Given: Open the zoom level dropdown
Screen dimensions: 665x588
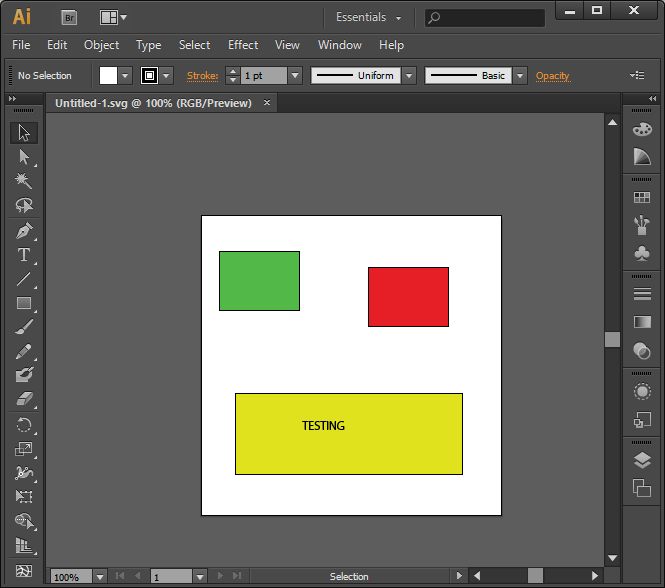Looking at the screenshot, I should (x=100, y=577).
